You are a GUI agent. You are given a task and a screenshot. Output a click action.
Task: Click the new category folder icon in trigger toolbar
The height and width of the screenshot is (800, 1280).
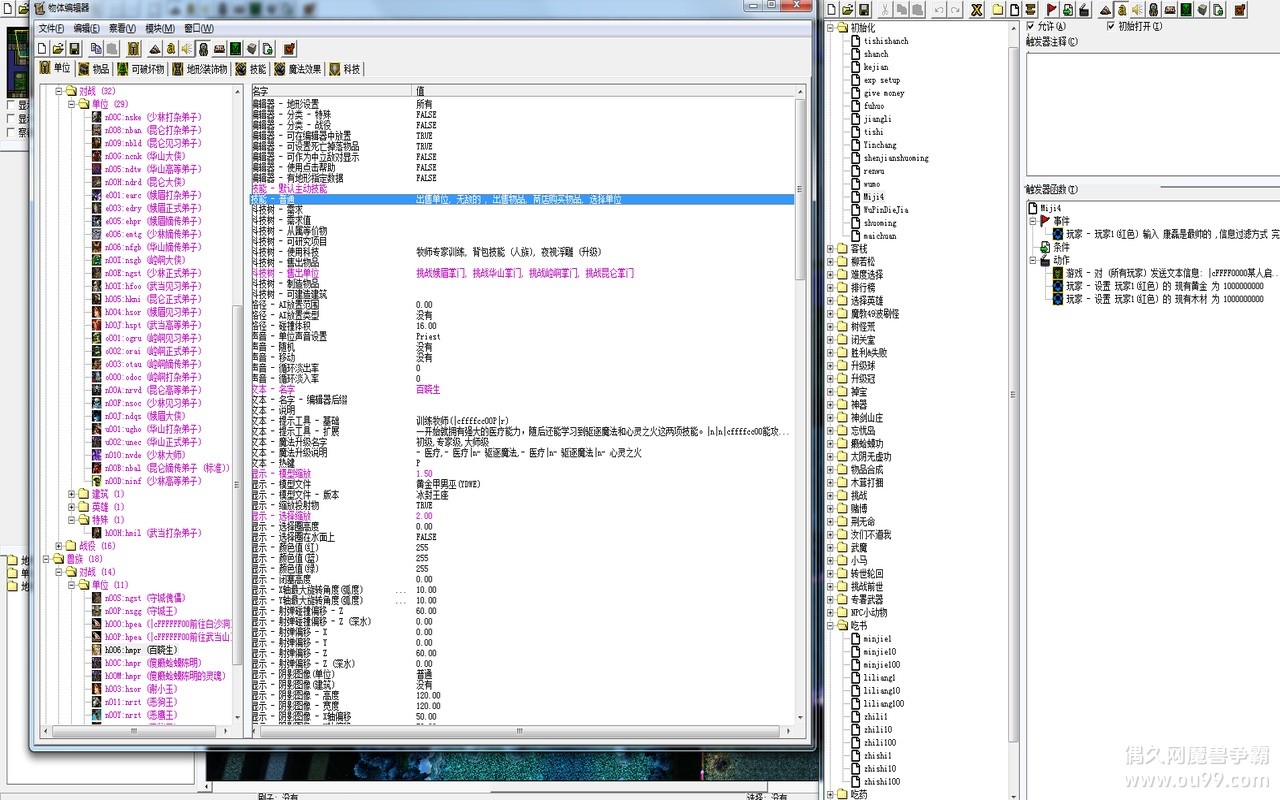(x=998, y=10)
